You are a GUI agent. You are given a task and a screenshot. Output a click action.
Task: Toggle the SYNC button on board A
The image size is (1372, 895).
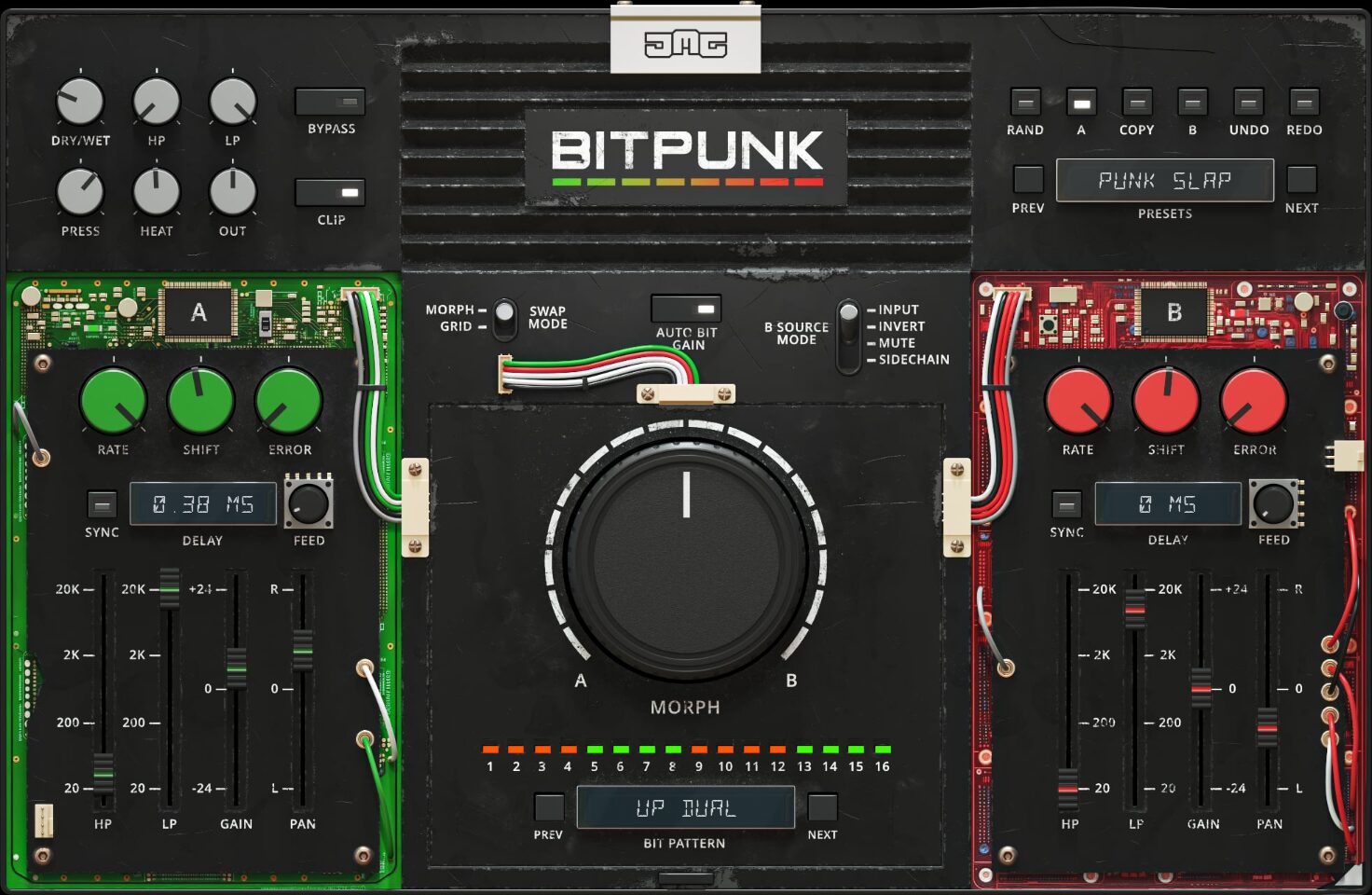102,504
